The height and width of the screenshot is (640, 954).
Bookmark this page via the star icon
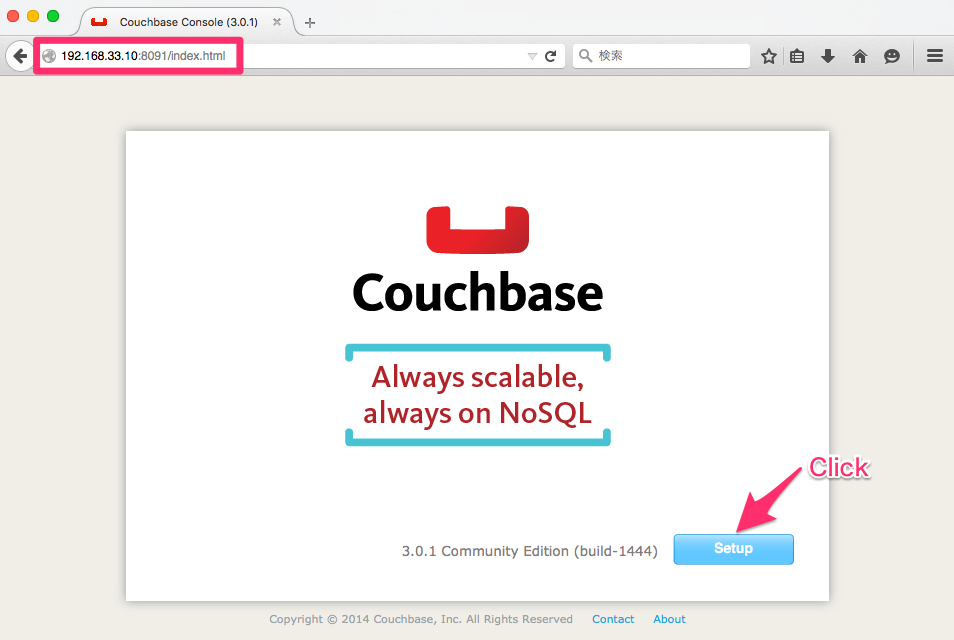point(768,56)
